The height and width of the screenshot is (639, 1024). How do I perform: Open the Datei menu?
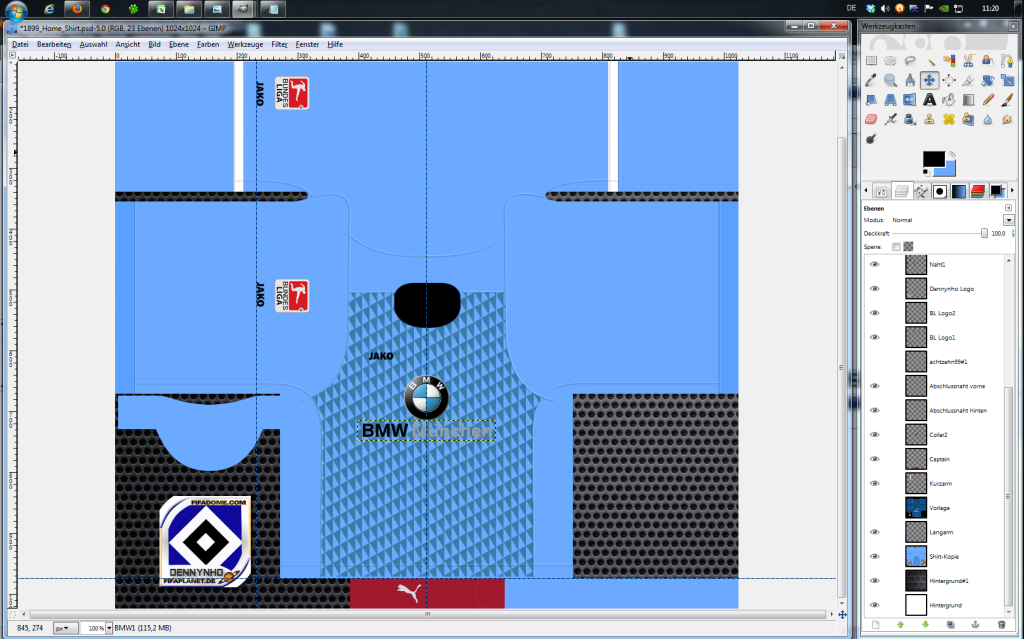[20, 44]
